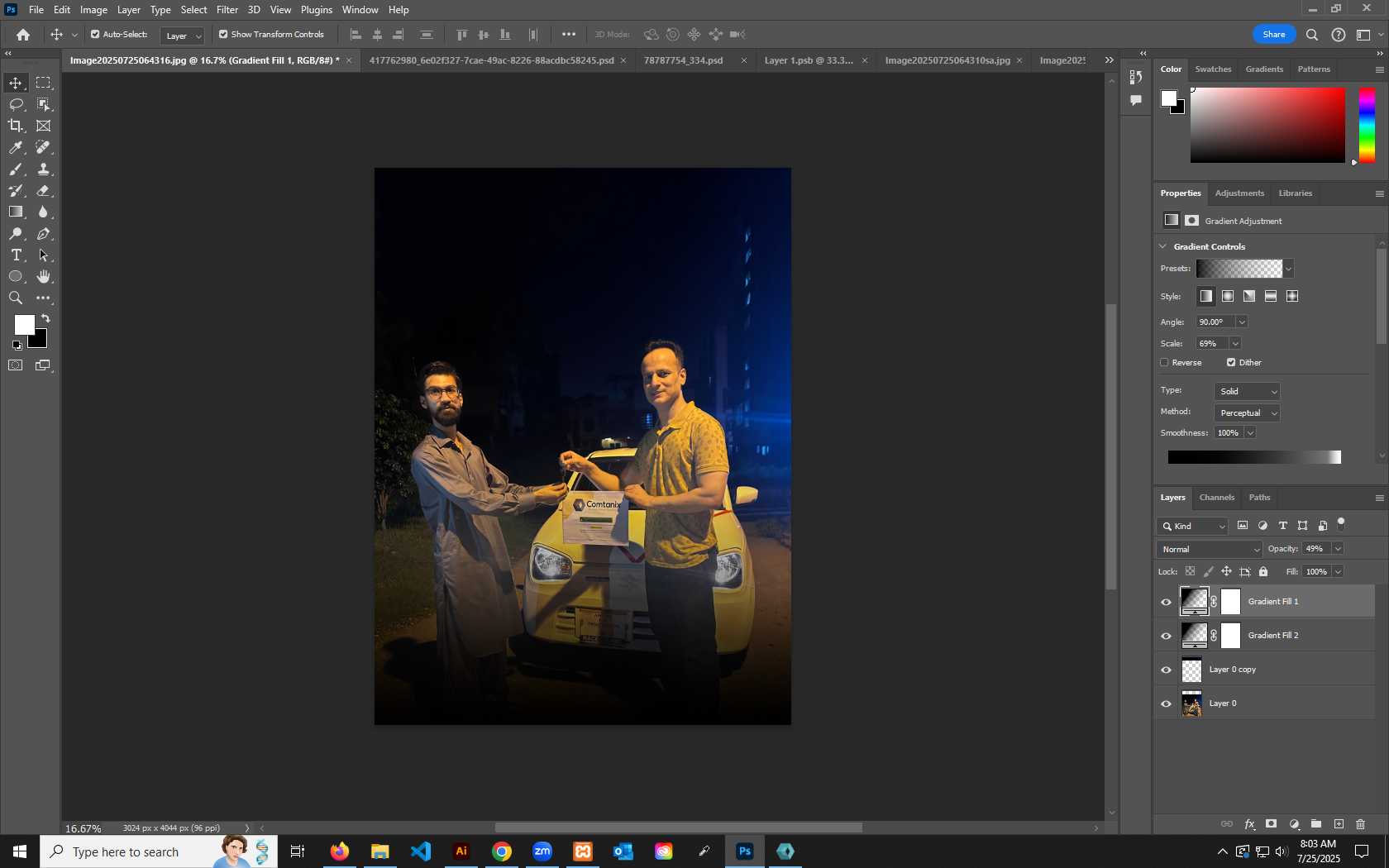Select the Gradient tool
This screenshot has width=1389, height=868.
click(x=16, y=212)
